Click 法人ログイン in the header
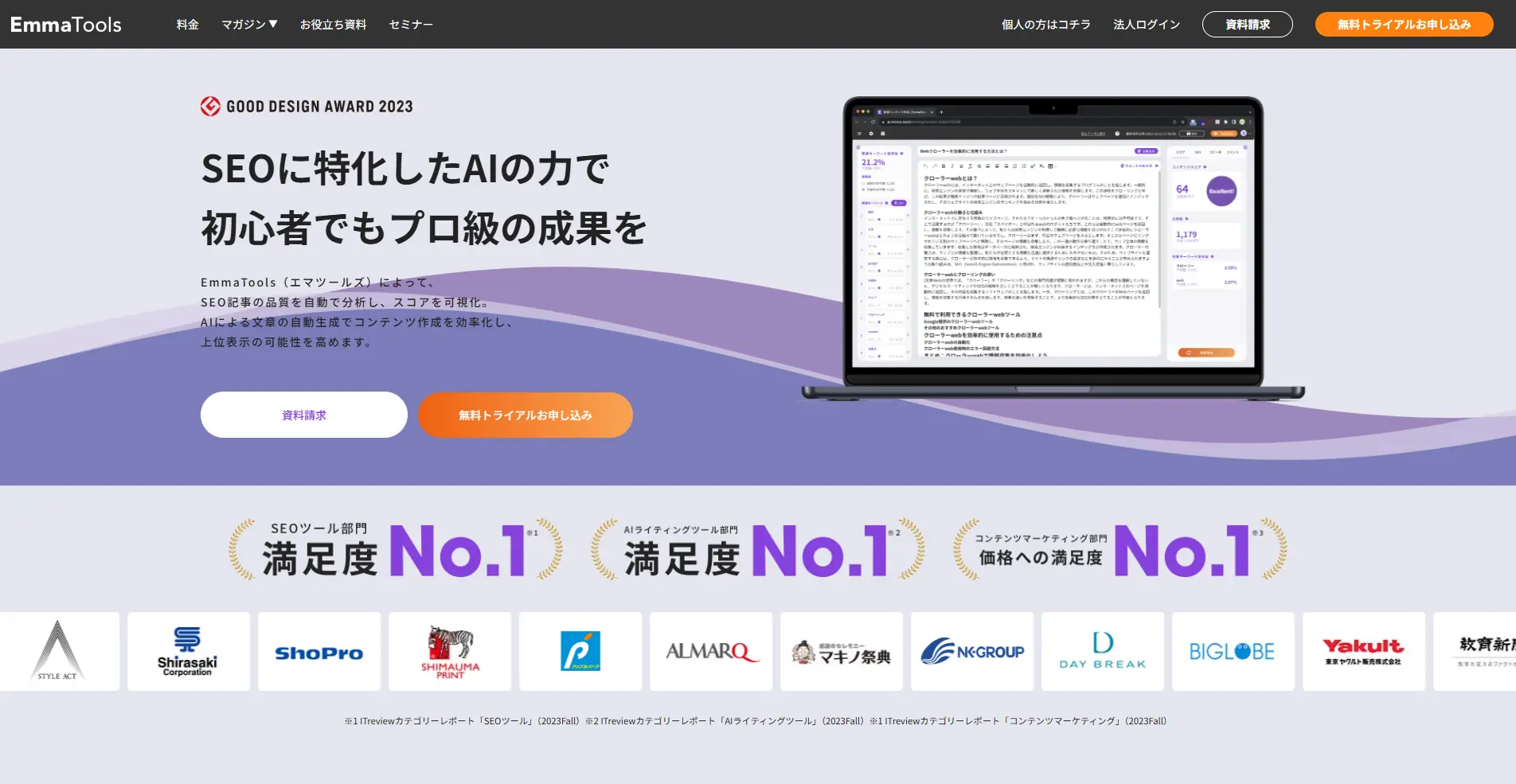This screenshot has width=1516, height=784. [x=1147, y=25]
